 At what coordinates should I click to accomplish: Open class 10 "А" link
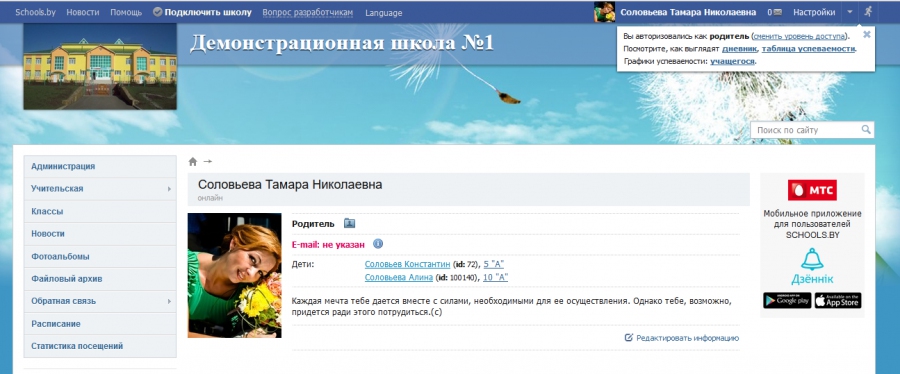(495, 277)
